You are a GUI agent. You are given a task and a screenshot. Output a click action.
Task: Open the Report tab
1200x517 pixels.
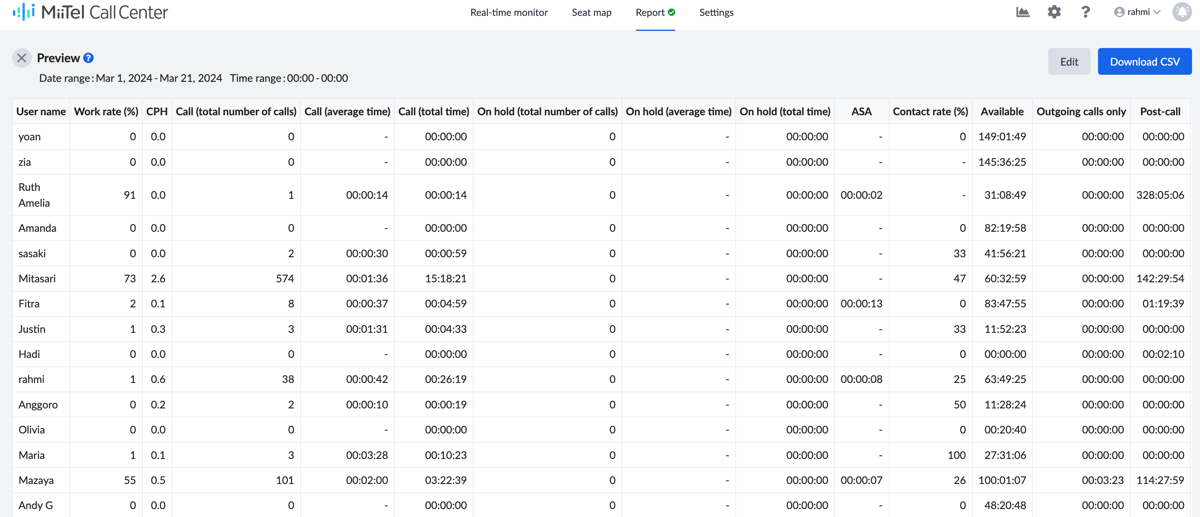(x=655, y=13)
